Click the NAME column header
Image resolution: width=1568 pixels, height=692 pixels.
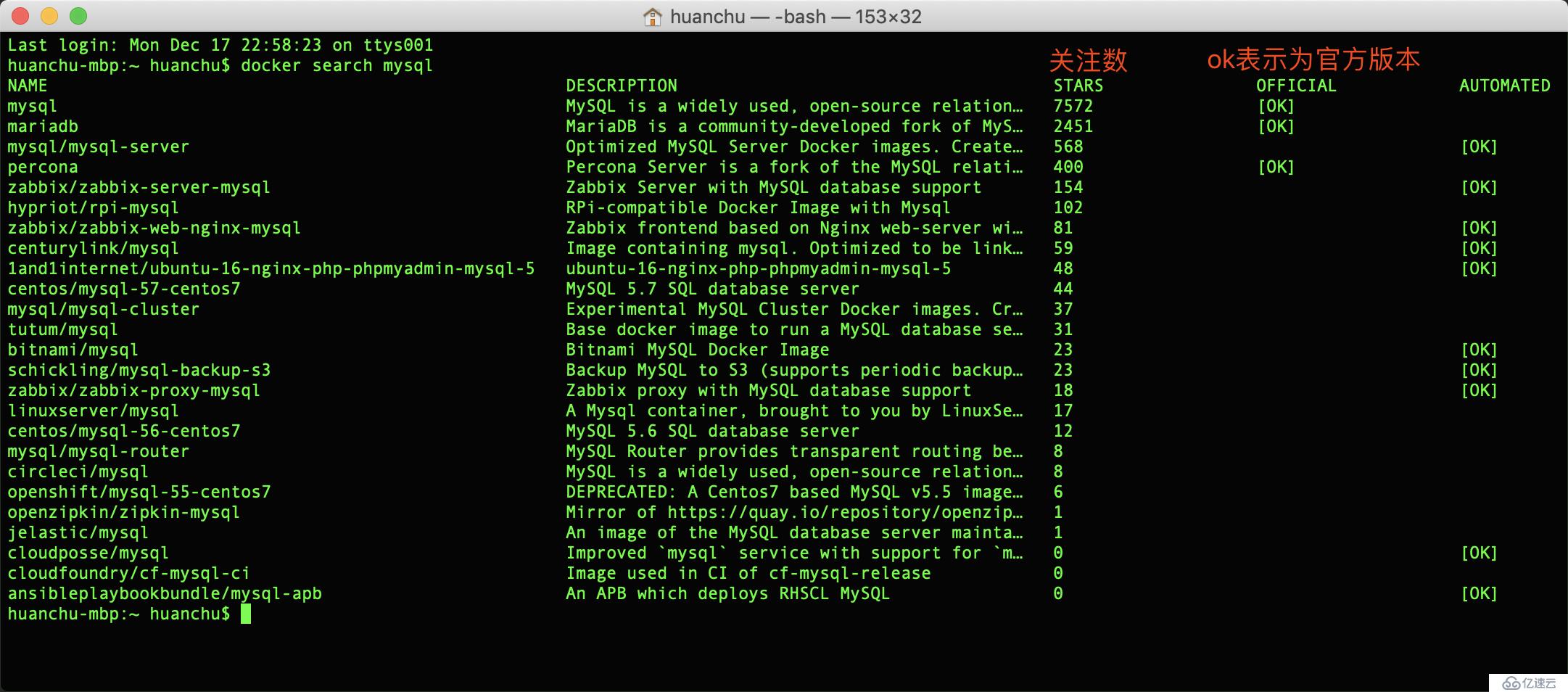pos(28,86)
